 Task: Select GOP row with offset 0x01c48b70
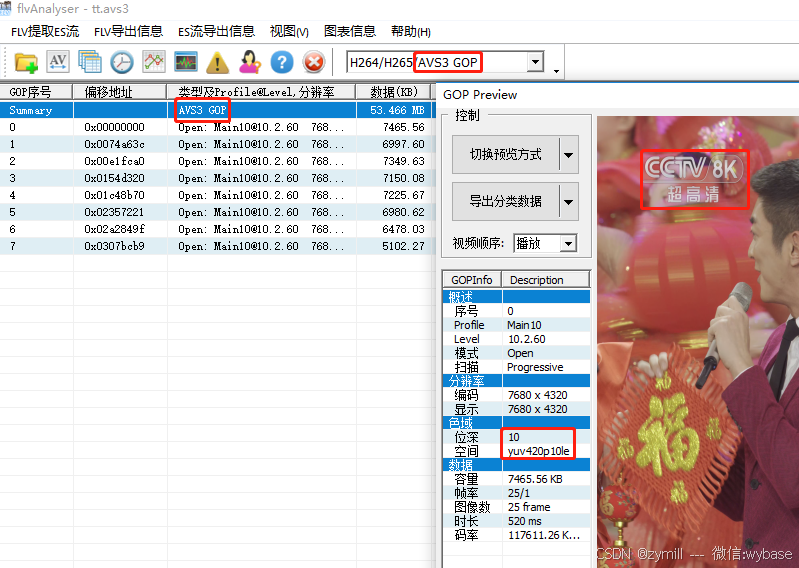pyautogui.click(x=217, y=195)
